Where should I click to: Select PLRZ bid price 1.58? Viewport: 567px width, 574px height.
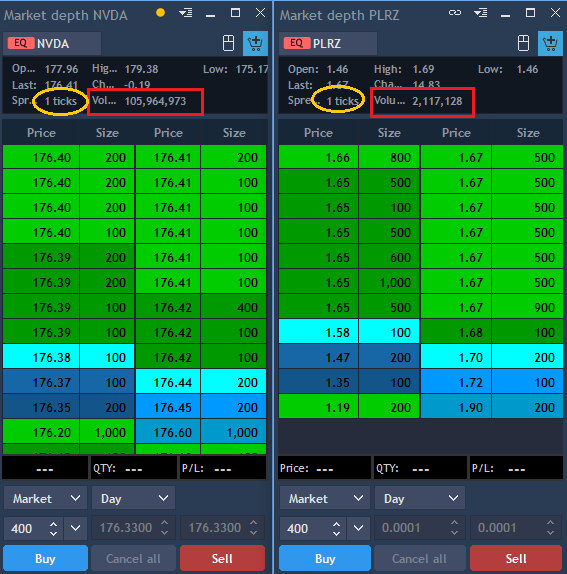(x=318, y=332)
